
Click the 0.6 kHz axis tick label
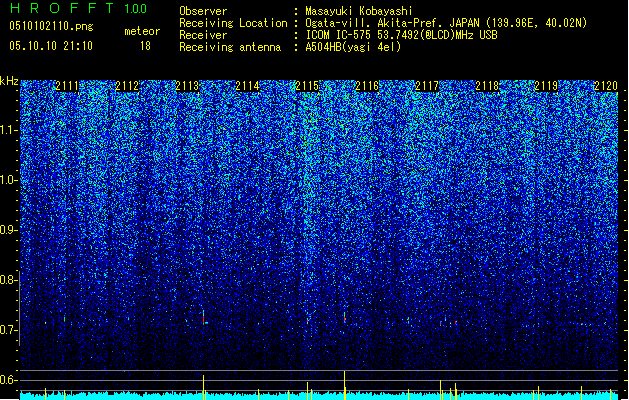click(x=8, y=380)
